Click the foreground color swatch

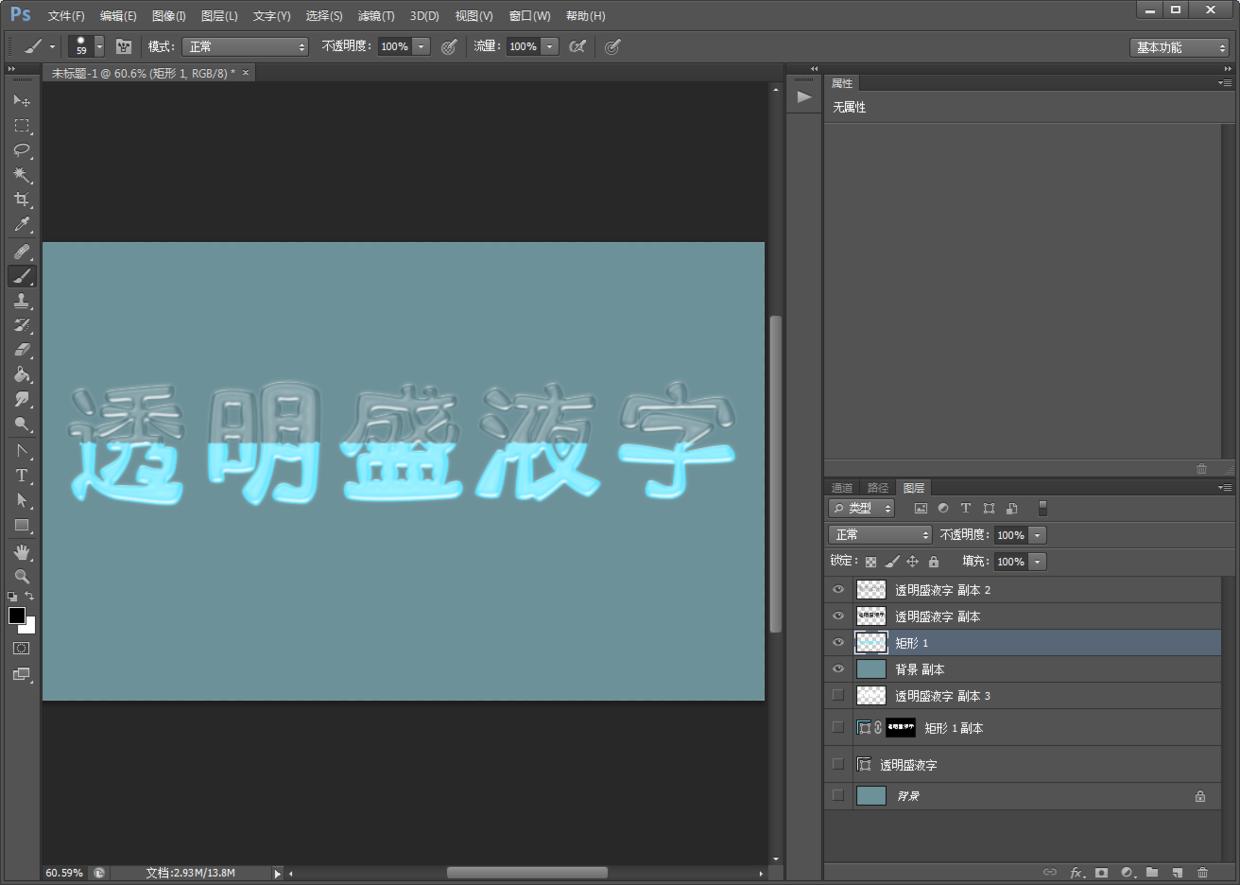click(17, 616)
